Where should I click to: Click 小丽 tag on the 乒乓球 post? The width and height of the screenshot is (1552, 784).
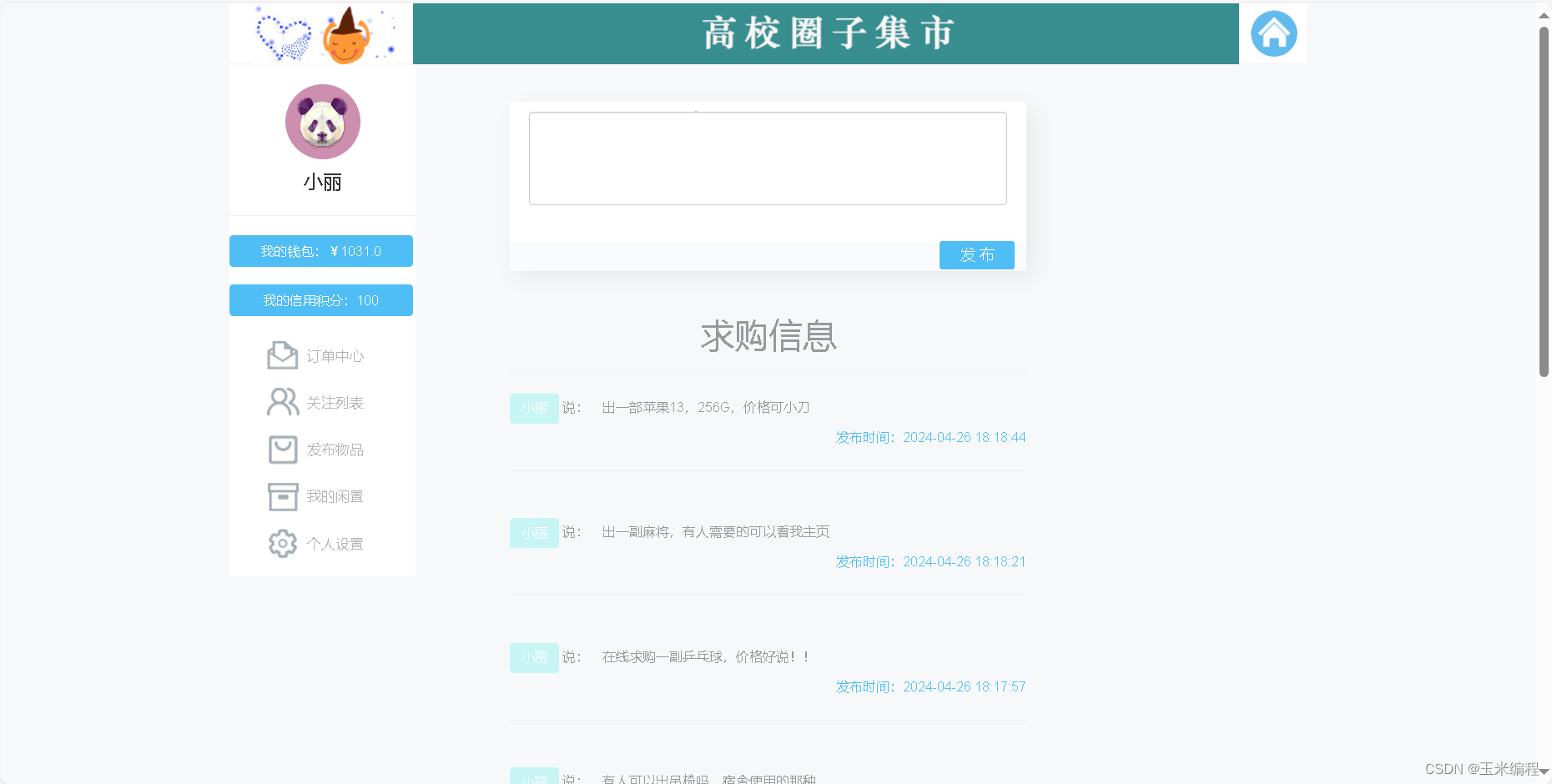(534, 657)
